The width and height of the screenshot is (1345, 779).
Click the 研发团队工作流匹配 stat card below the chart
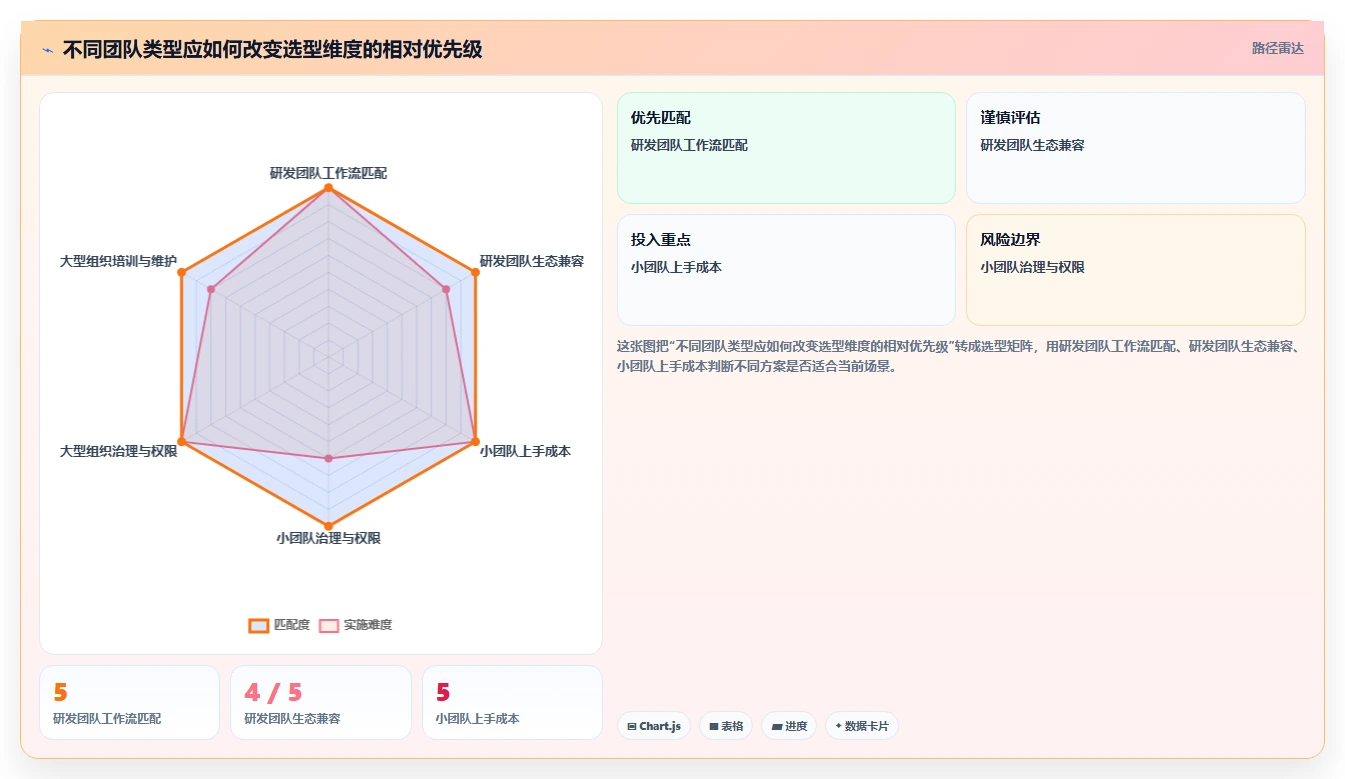(129, 703)
